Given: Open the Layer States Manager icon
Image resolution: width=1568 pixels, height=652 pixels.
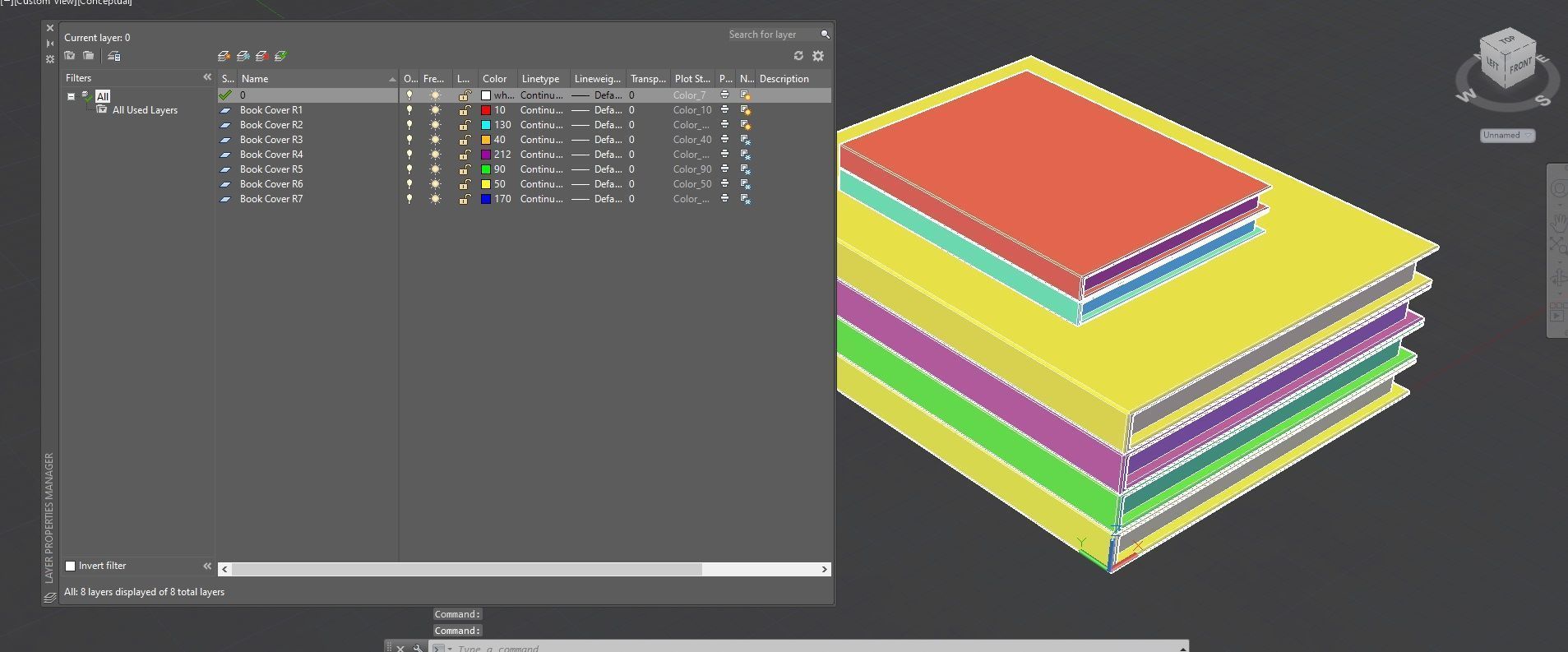Looking at the screenshot, I should 114,56.
